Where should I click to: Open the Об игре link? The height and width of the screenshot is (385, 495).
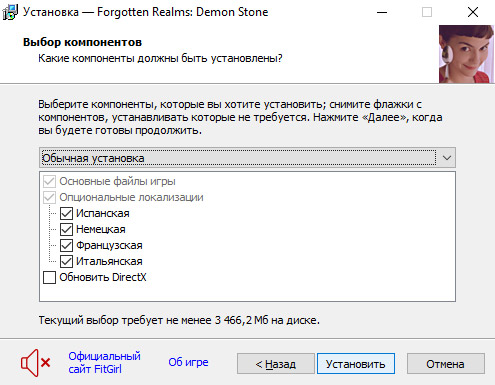188,362
